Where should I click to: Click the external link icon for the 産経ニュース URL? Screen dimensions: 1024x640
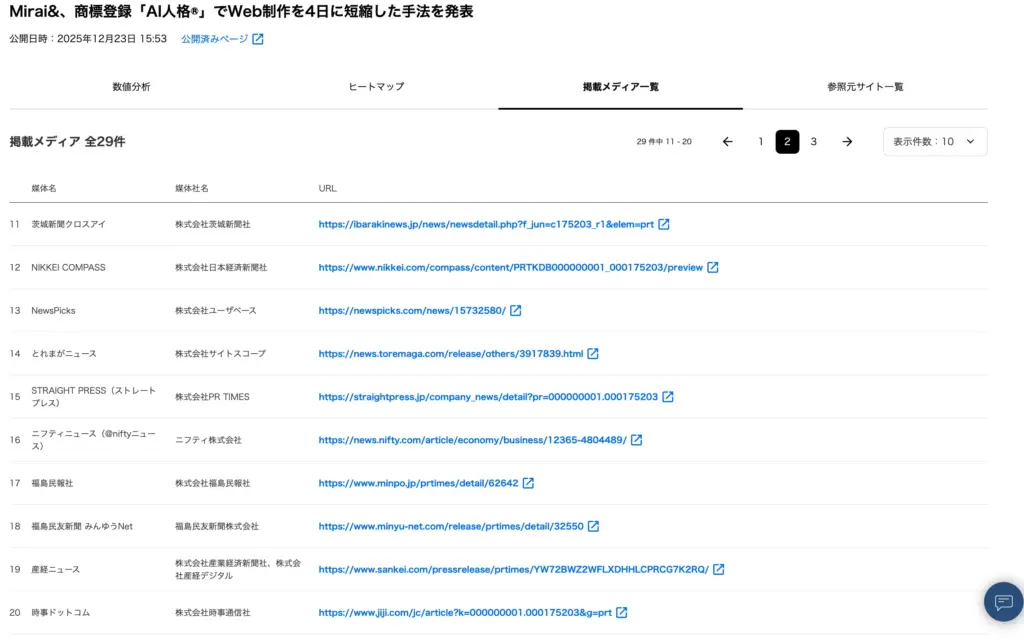716,569
